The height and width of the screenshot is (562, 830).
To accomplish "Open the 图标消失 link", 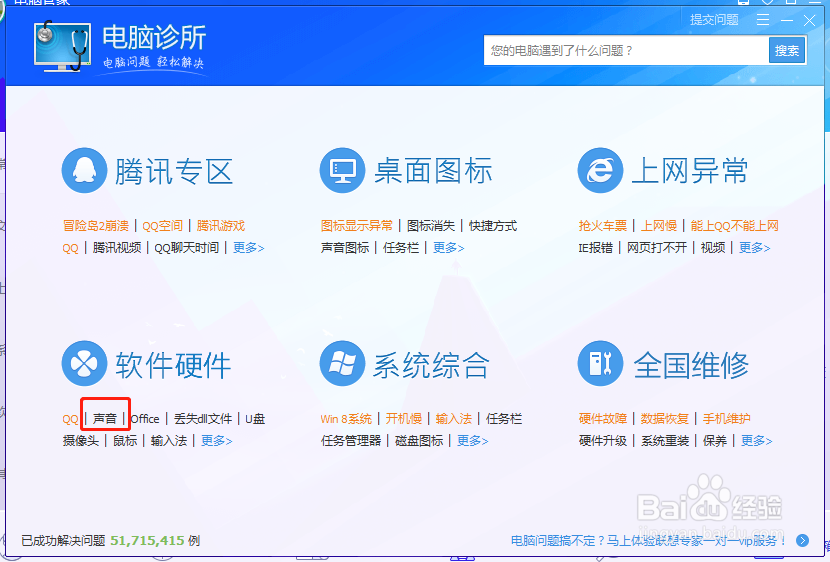I will (431, 226).
